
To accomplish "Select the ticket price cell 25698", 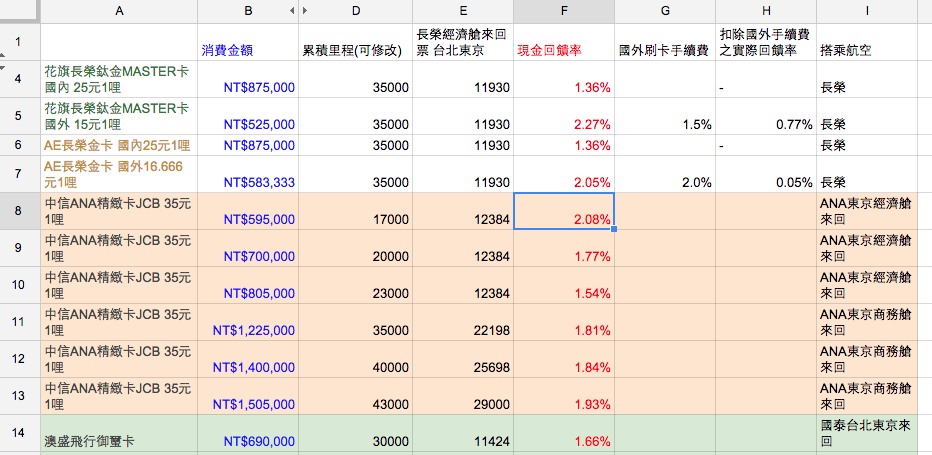I will pos(463,358).
